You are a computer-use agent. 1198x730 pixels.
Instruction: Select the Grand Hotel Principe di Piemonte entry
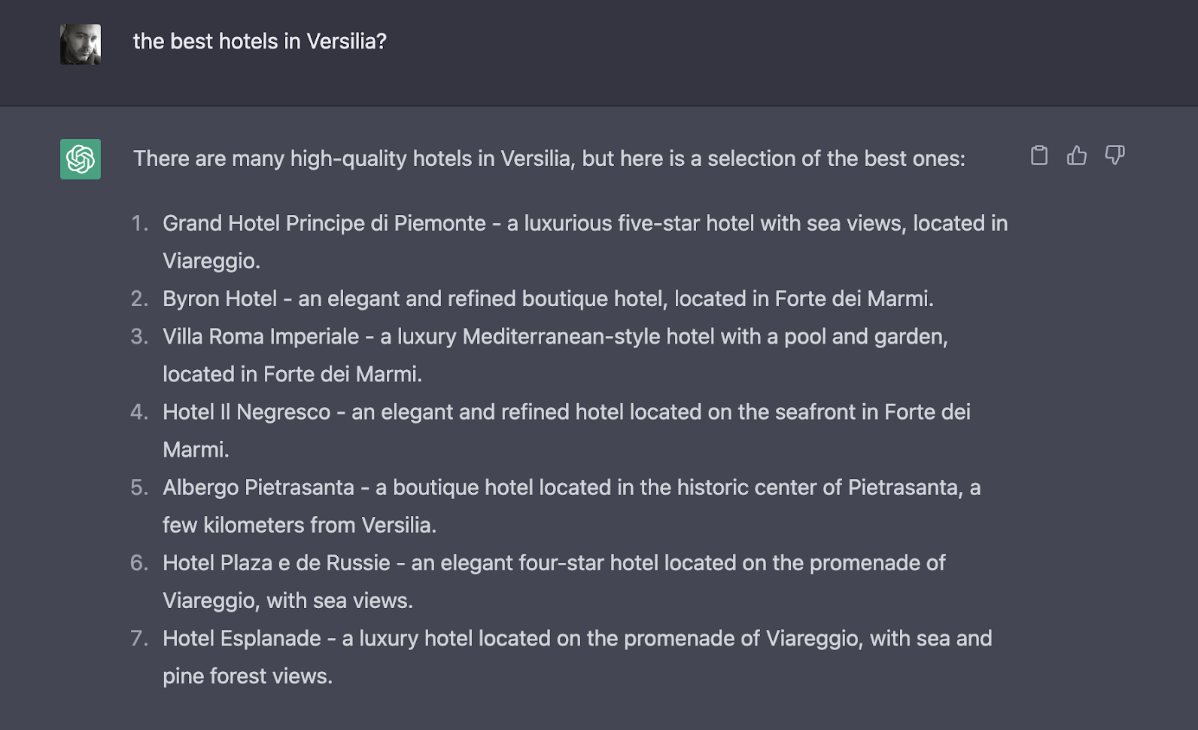pyautogui.click(x=585, y=242)
